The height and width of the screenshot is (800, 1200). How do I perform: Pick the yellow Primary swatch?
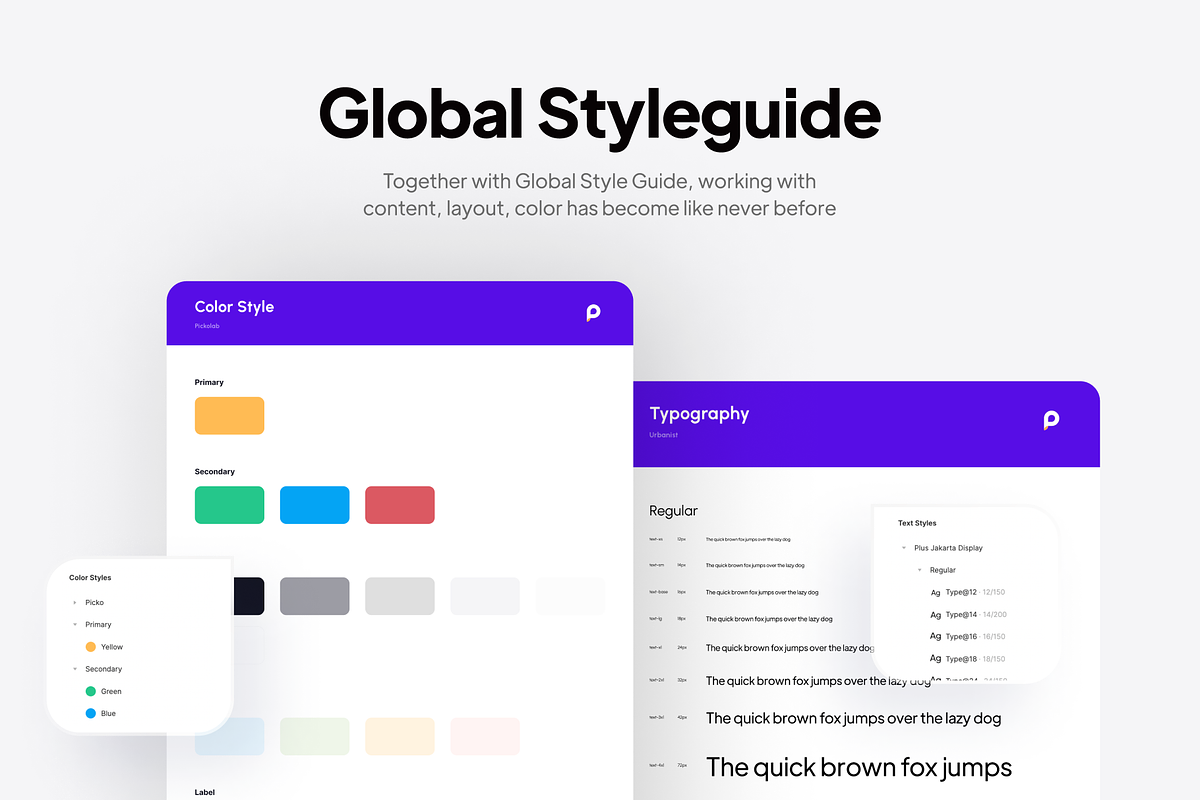[229, 416]
